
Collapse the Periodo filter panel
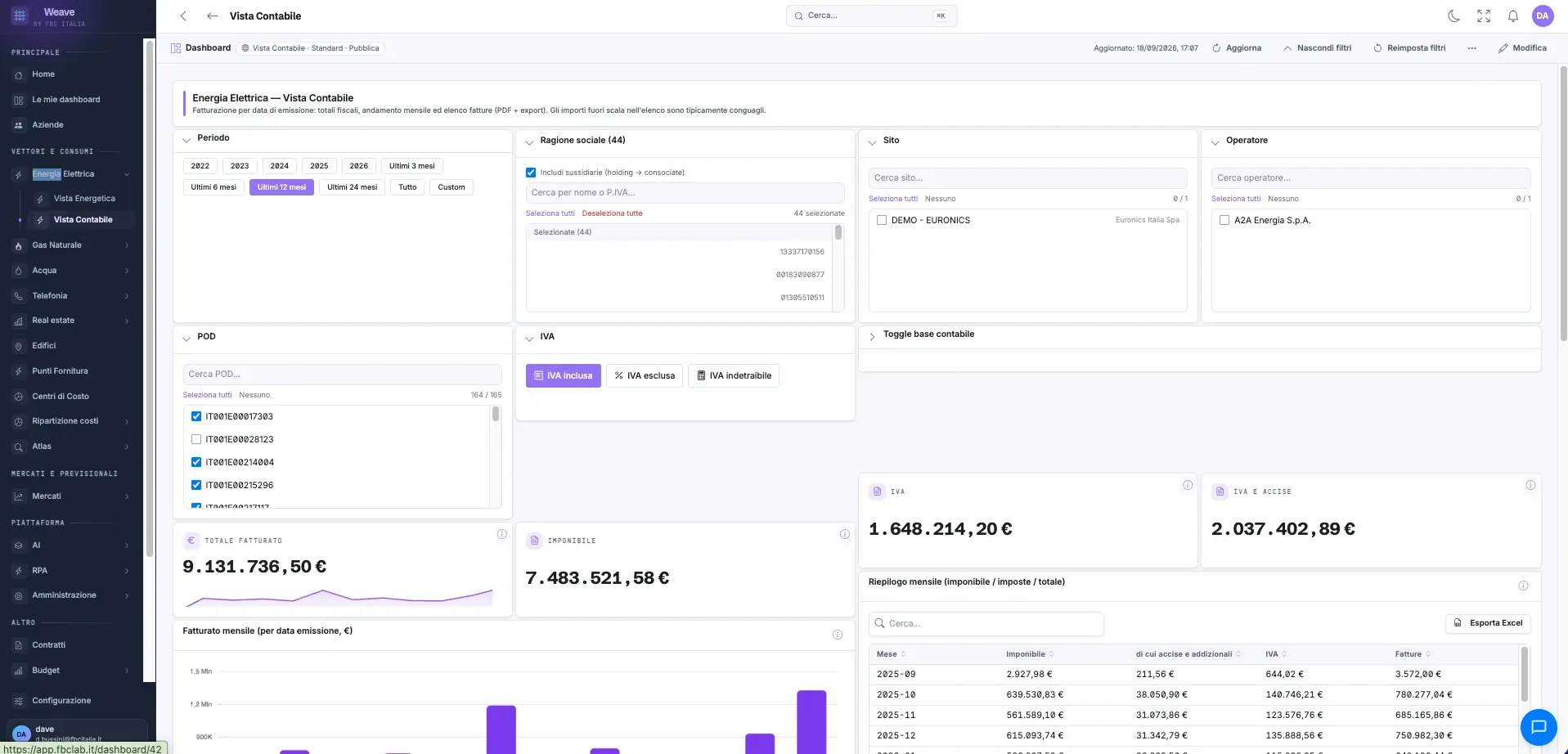pyautogui.click(x=186, y=140)
